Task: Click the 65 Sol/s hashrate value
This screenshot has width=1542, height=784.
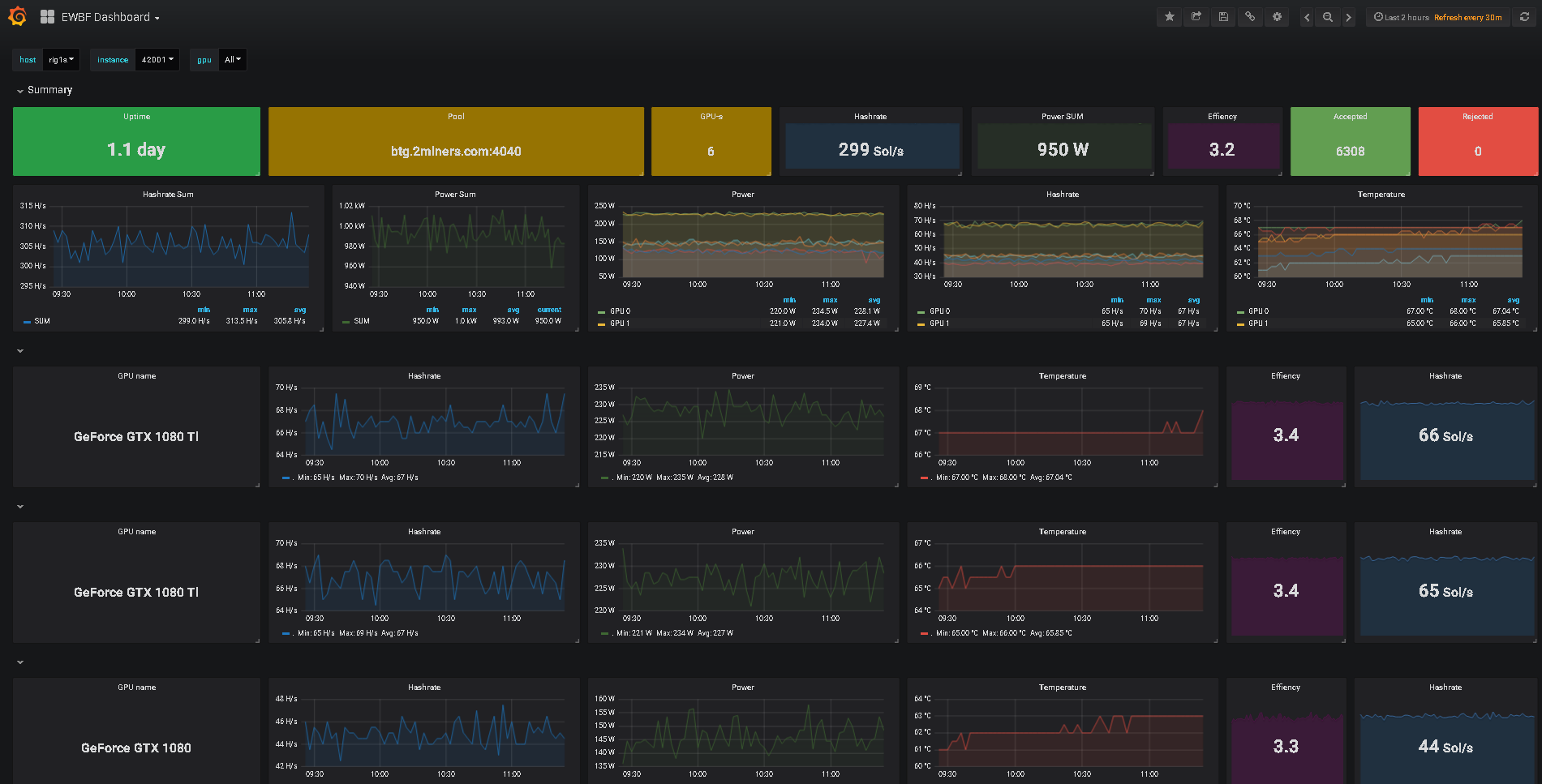Action: point(1445,590)
